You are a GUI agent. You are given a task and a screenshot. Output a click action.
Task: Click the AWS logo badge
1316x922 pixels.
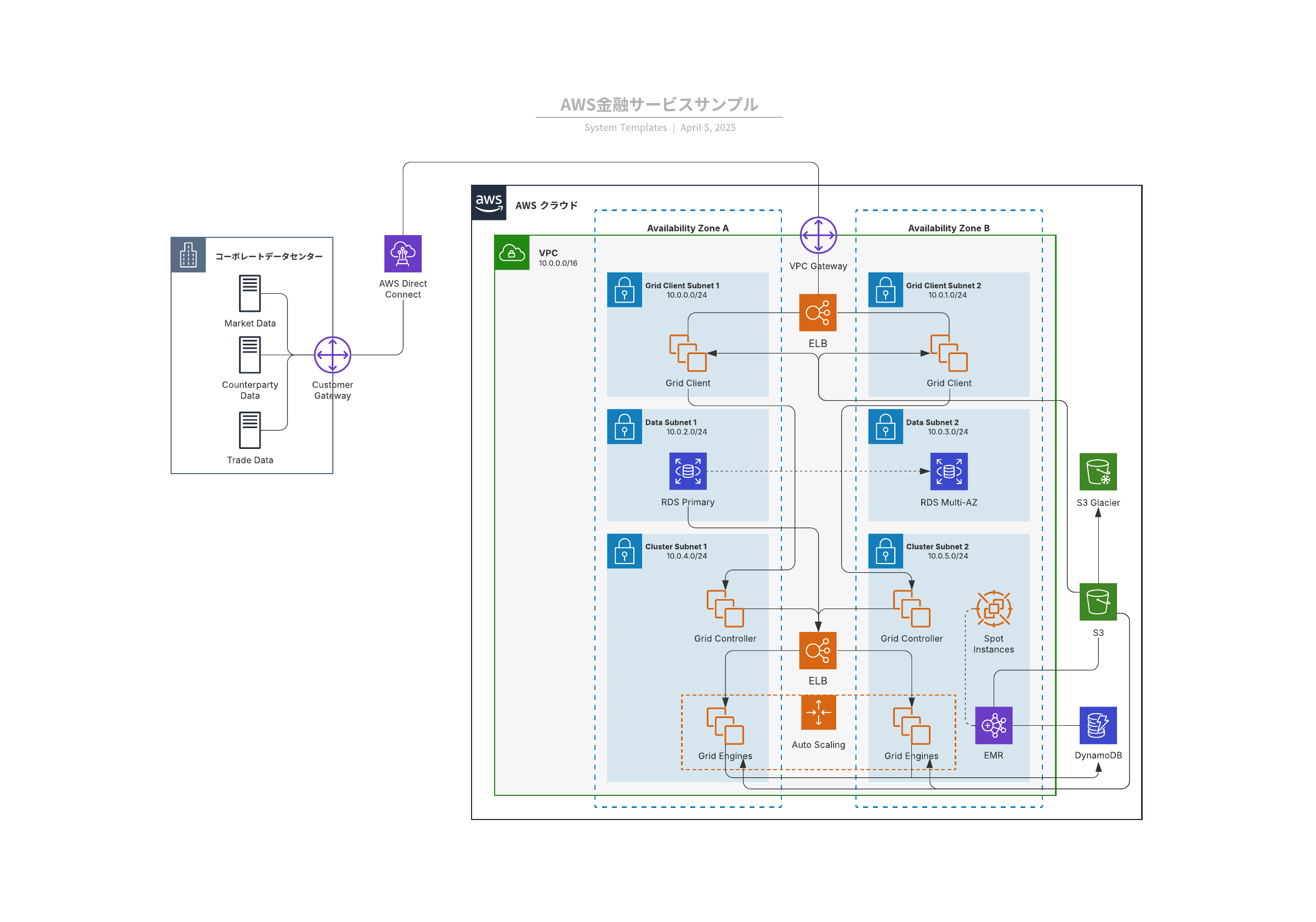pyautogui.click(x=489, y=202)
